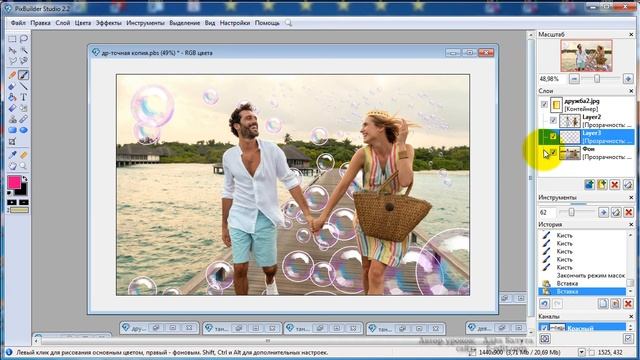The width and height of the screenshot is (640, 360).
Task: Zoom in with plus button in Масштаб
Action: point(628,78)
